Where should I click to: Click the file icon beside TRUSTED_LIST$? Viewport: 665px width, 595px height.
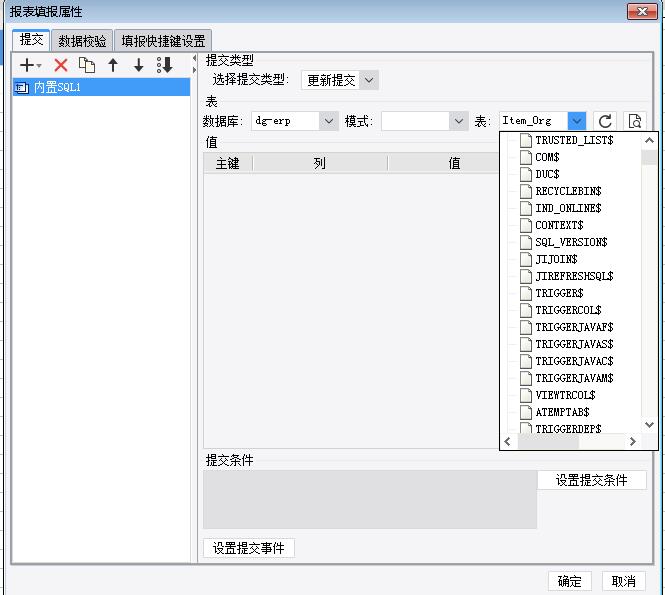click(x=526, y=140)
